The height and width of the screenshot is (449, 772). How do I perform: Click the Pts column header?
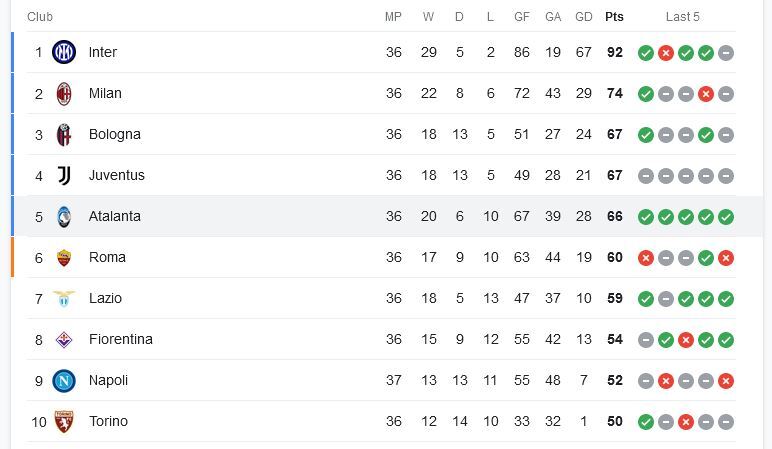(614, 17)
